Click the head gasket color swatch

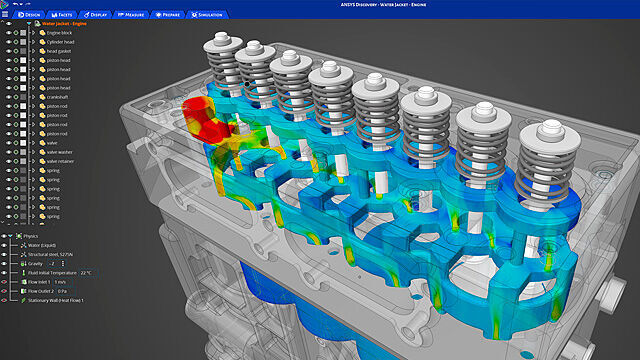23,51
